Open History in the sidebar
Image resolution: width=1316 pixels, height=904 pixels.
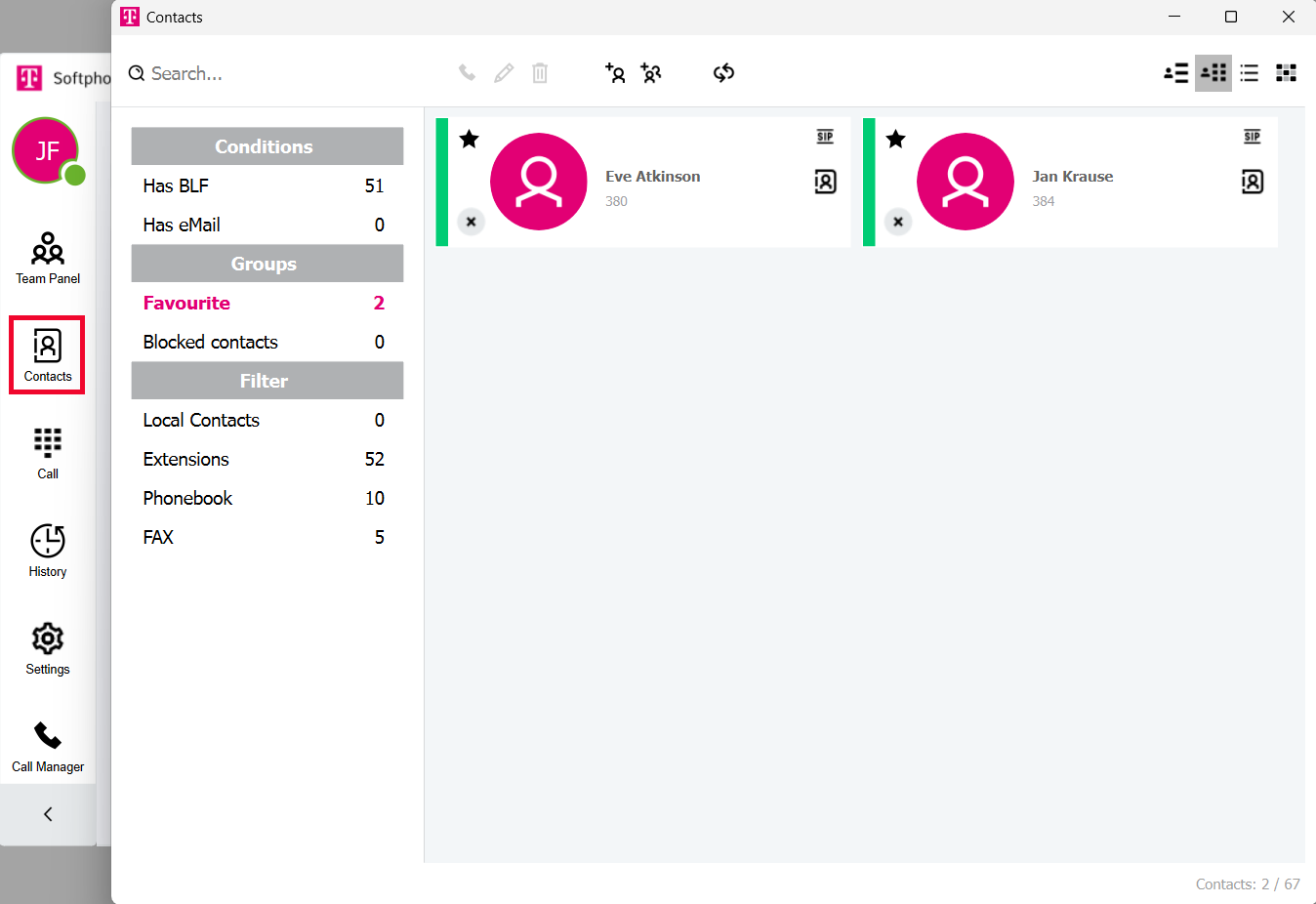[48, 551]
